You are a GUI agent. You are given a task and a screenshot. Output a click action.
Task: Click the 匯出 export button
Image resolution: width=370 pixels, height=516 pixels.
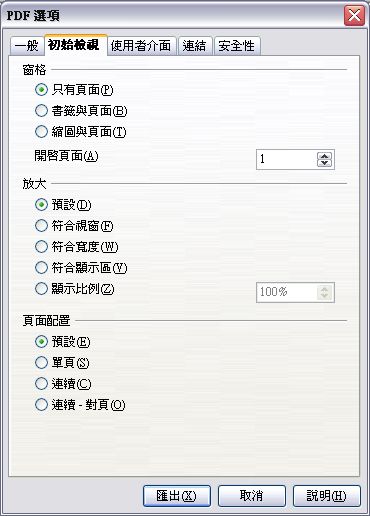tap(177, 496)
